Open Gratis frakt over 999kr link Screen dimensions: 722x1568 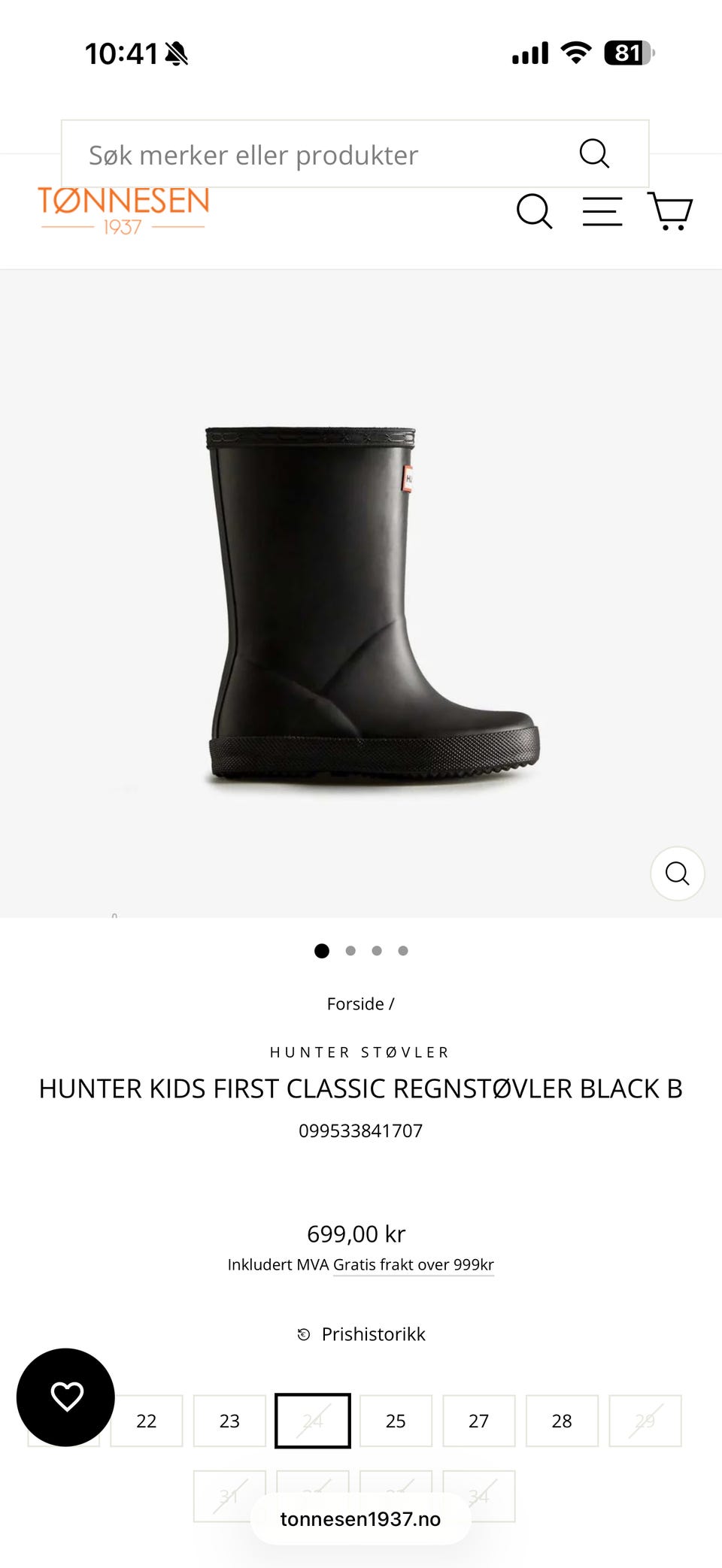(x=414, y=1265)
